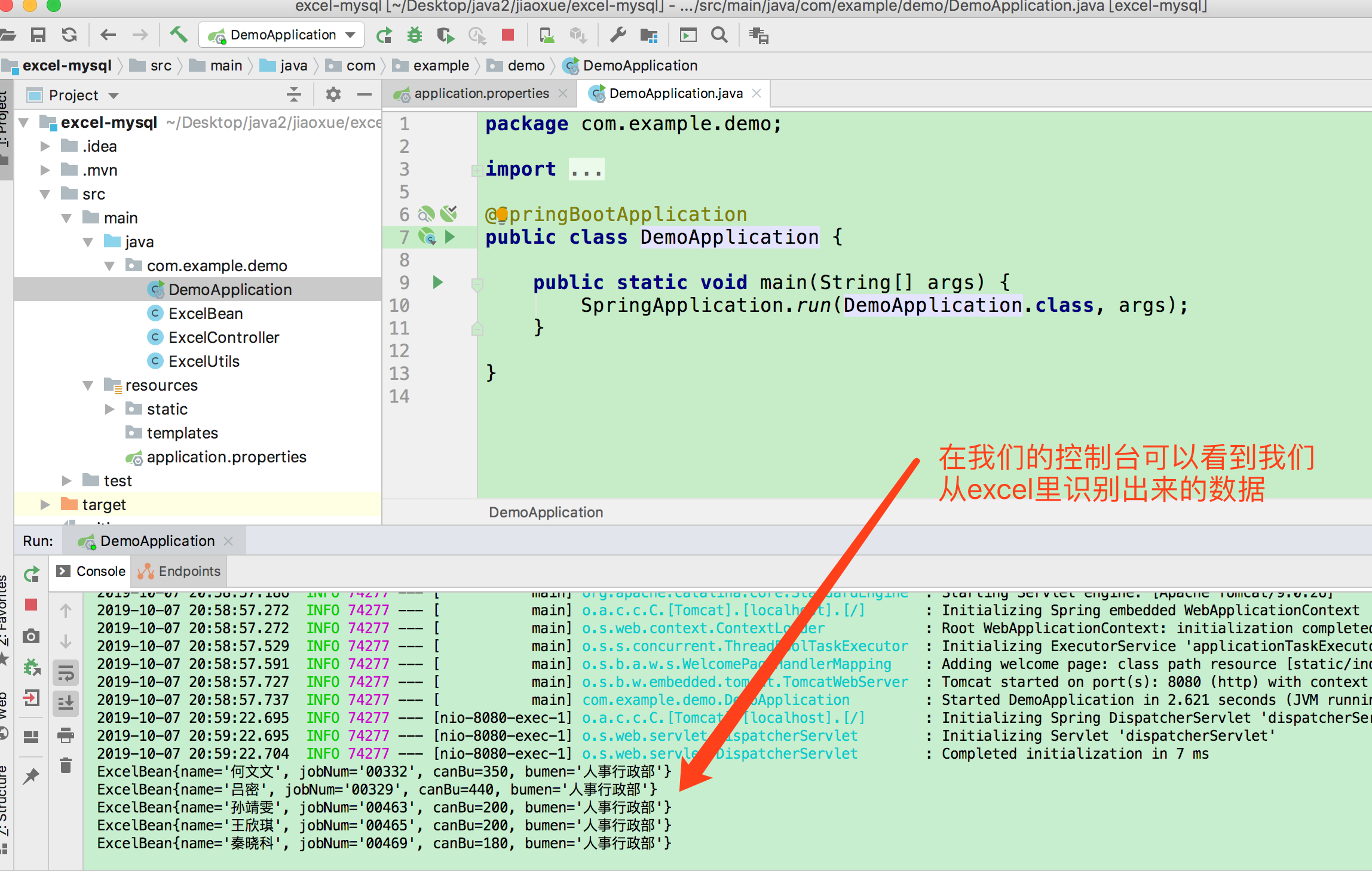This screenshot has width=1372, height=871.
Task: Click the red Stop button in toolbar
Action: click(508, 35)
